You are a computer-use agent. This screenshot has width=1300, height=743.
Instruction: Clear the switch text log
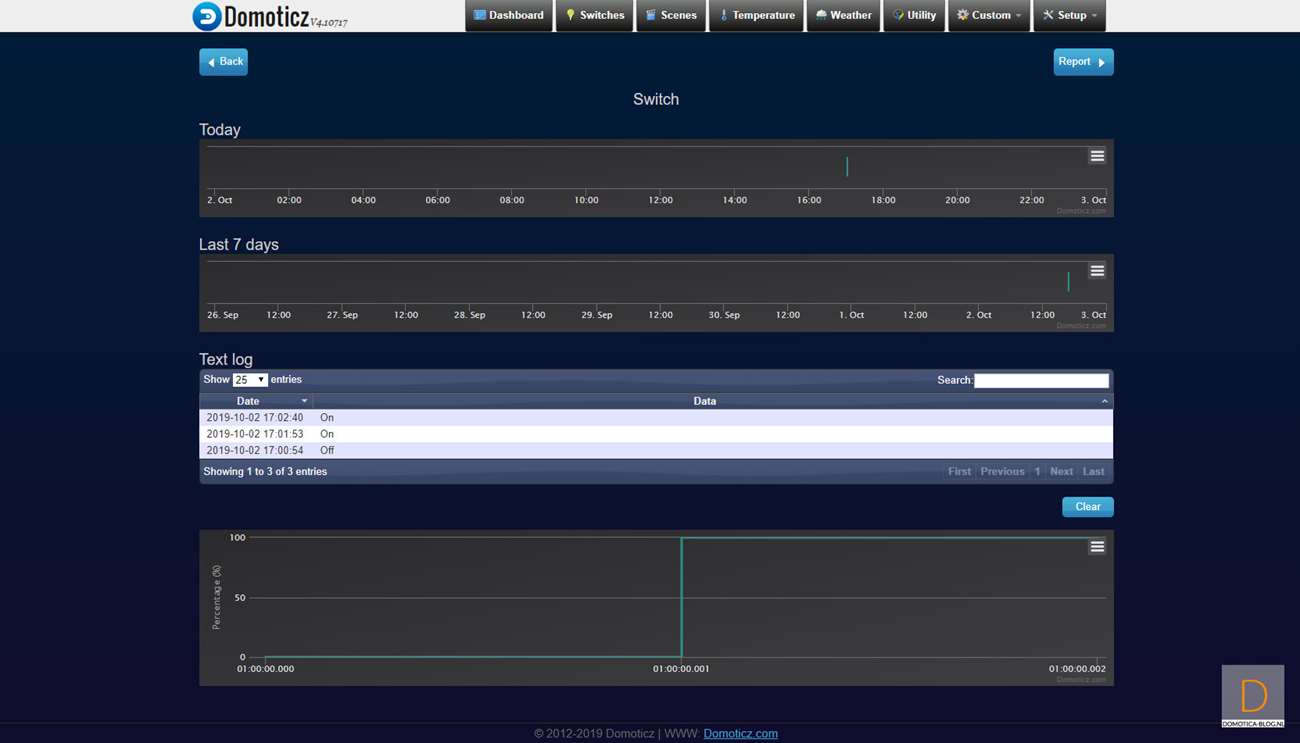point(1087,507)
